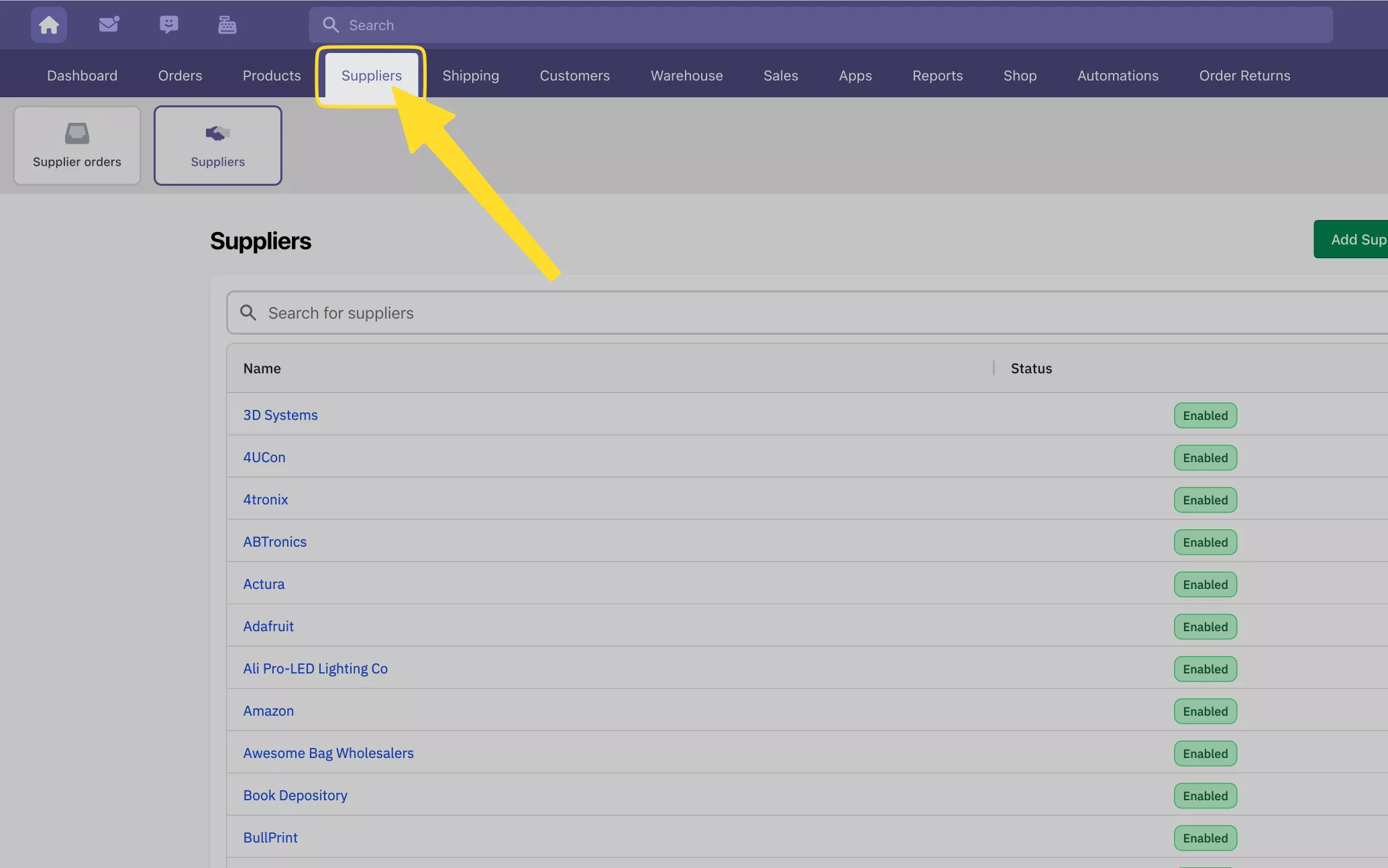
Task: Click Enabled badge for Actura
Action: 1205,584
